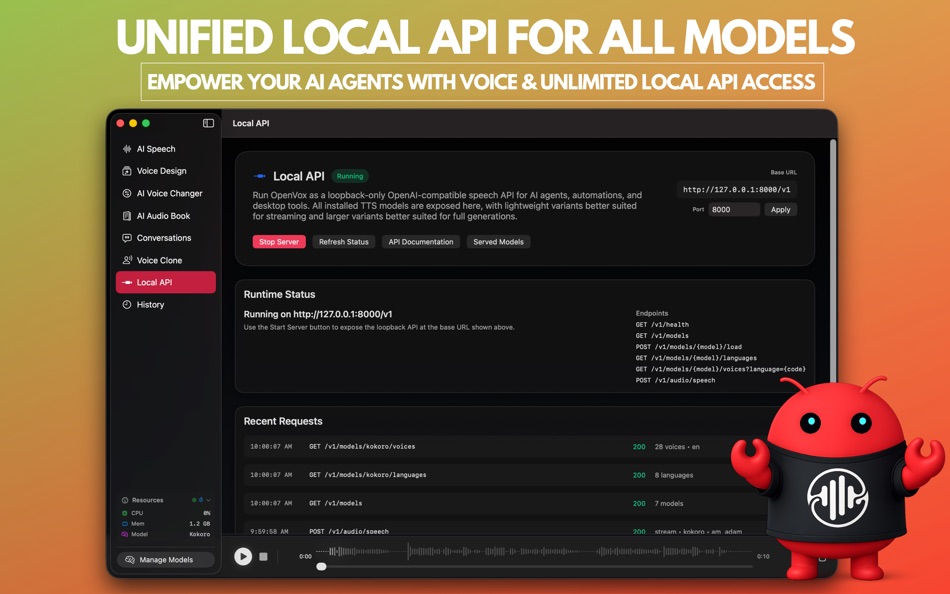Click the Resources gauge icon

pos(125,500)
